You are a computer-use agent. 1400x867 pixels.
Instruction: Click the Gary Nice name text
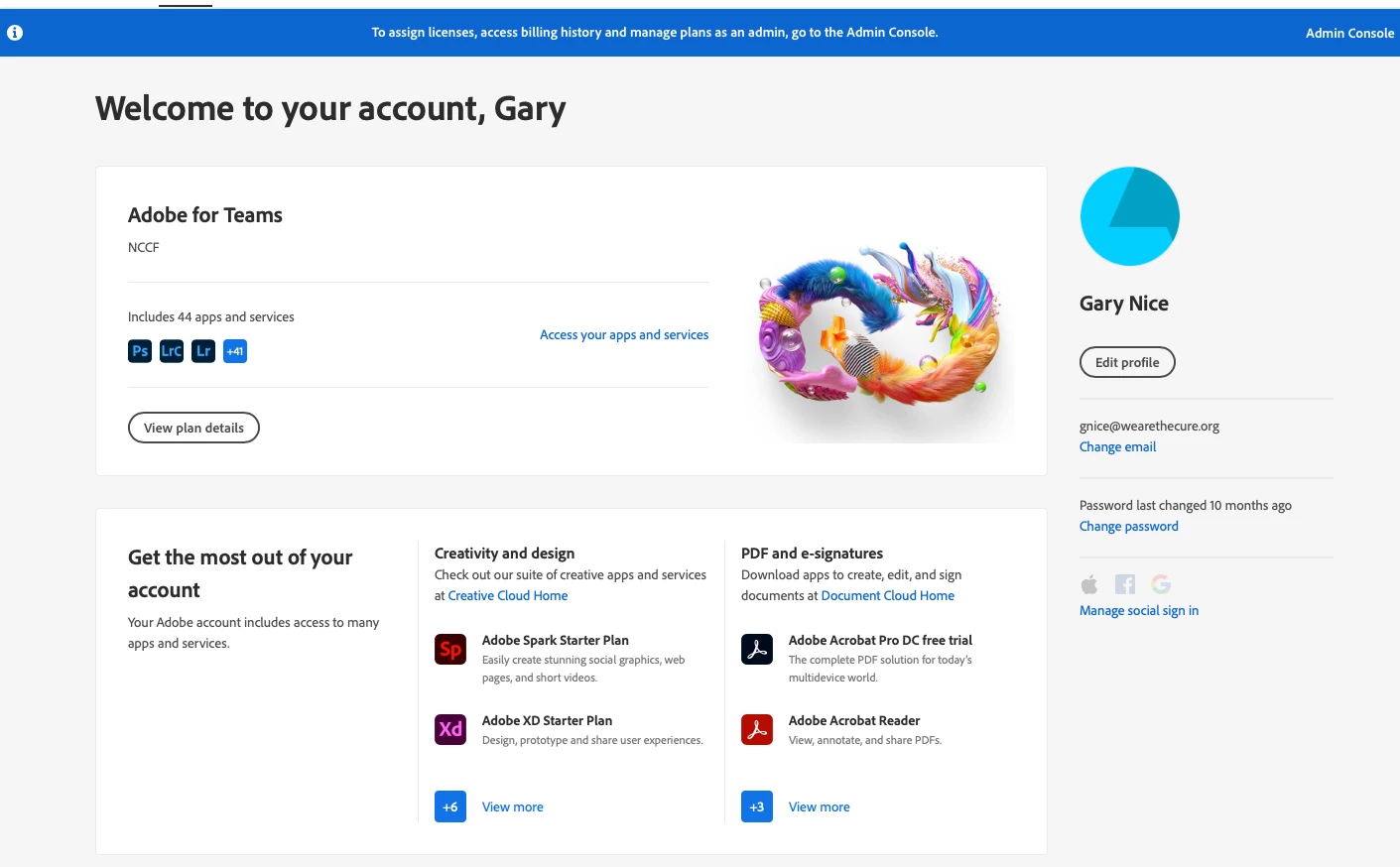pos(1124,304)
